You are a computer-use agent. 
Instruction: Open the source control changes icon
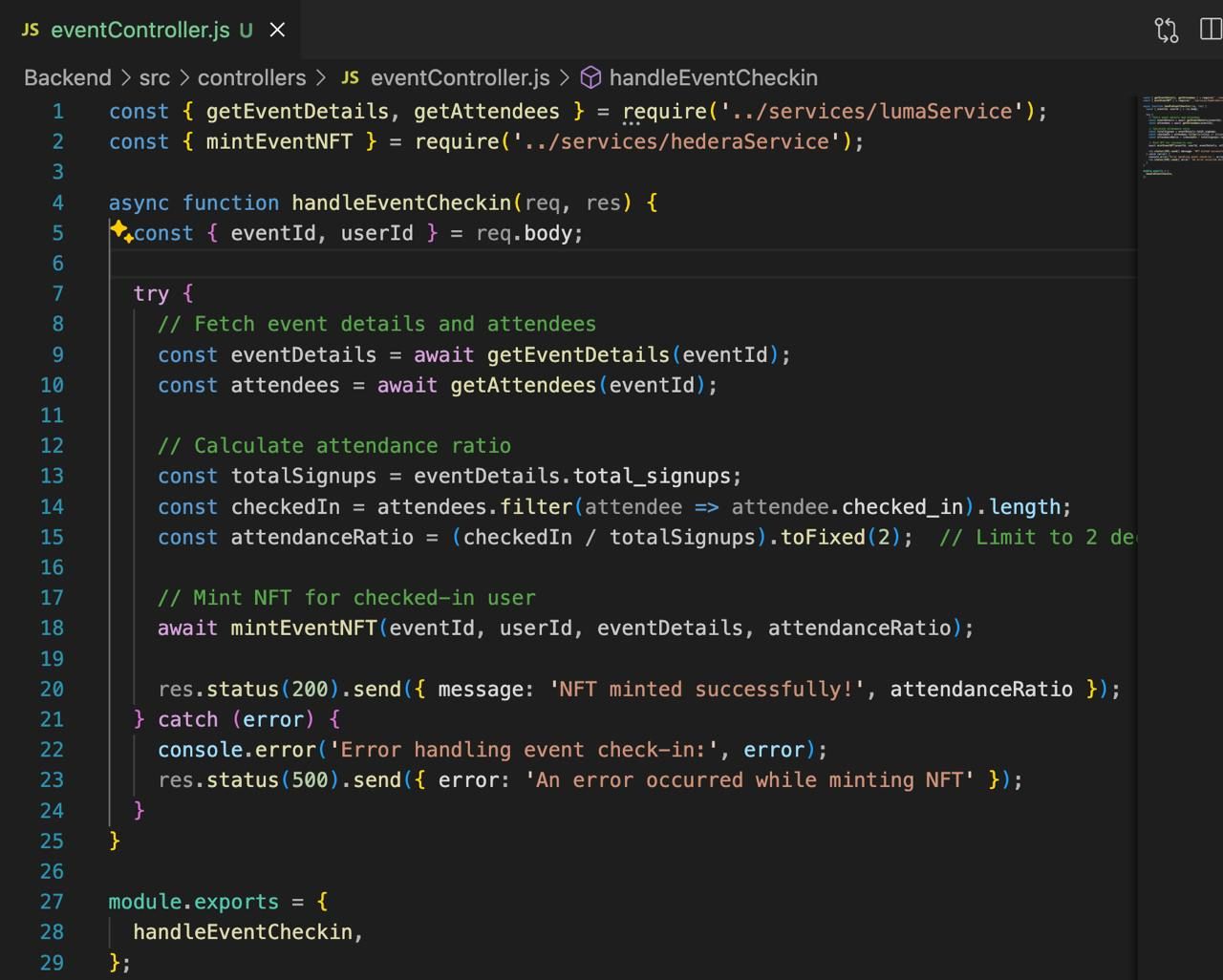pos(1167,30)
